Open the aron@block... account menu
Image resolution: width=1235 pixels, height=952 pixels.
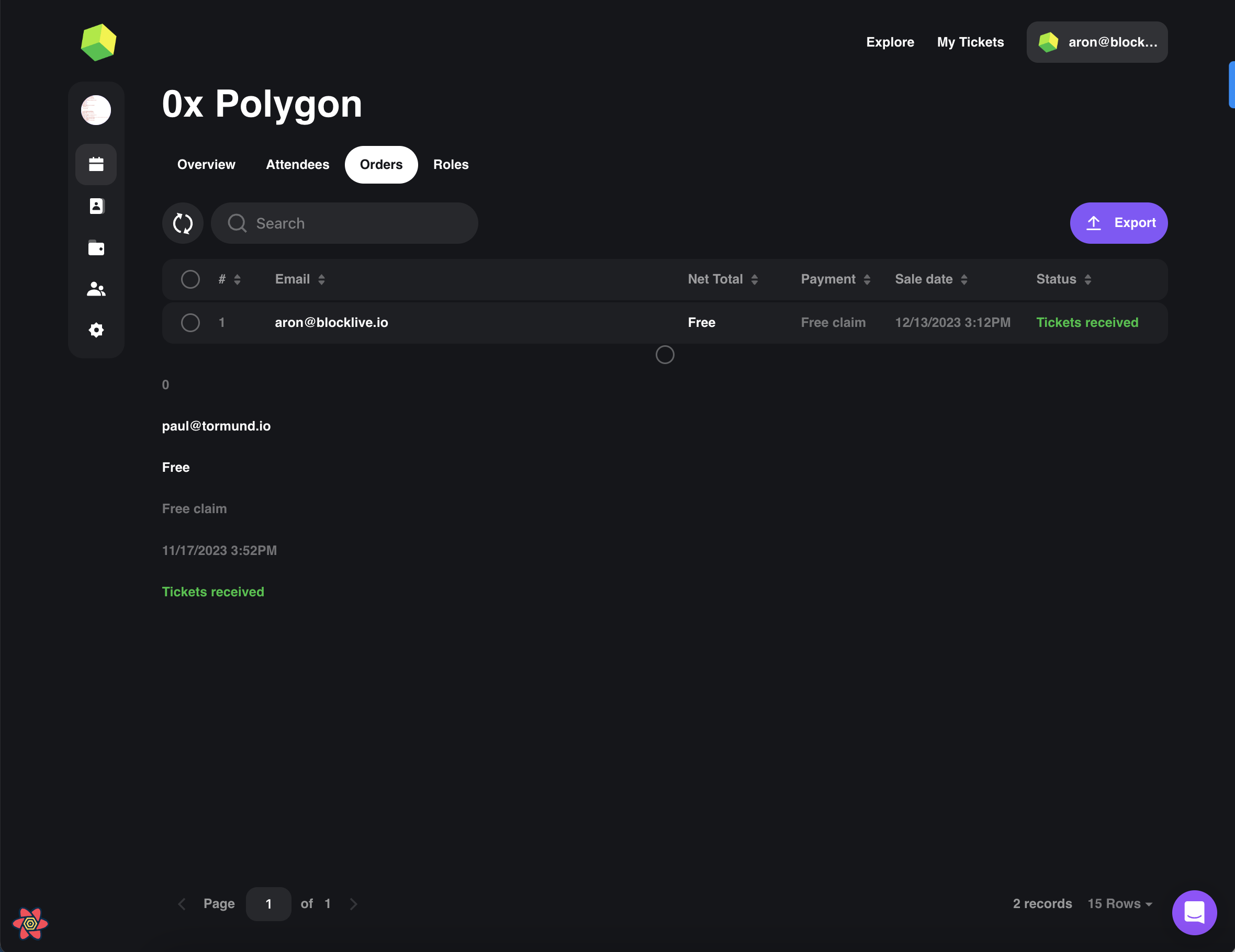[x=1097, y=42]
